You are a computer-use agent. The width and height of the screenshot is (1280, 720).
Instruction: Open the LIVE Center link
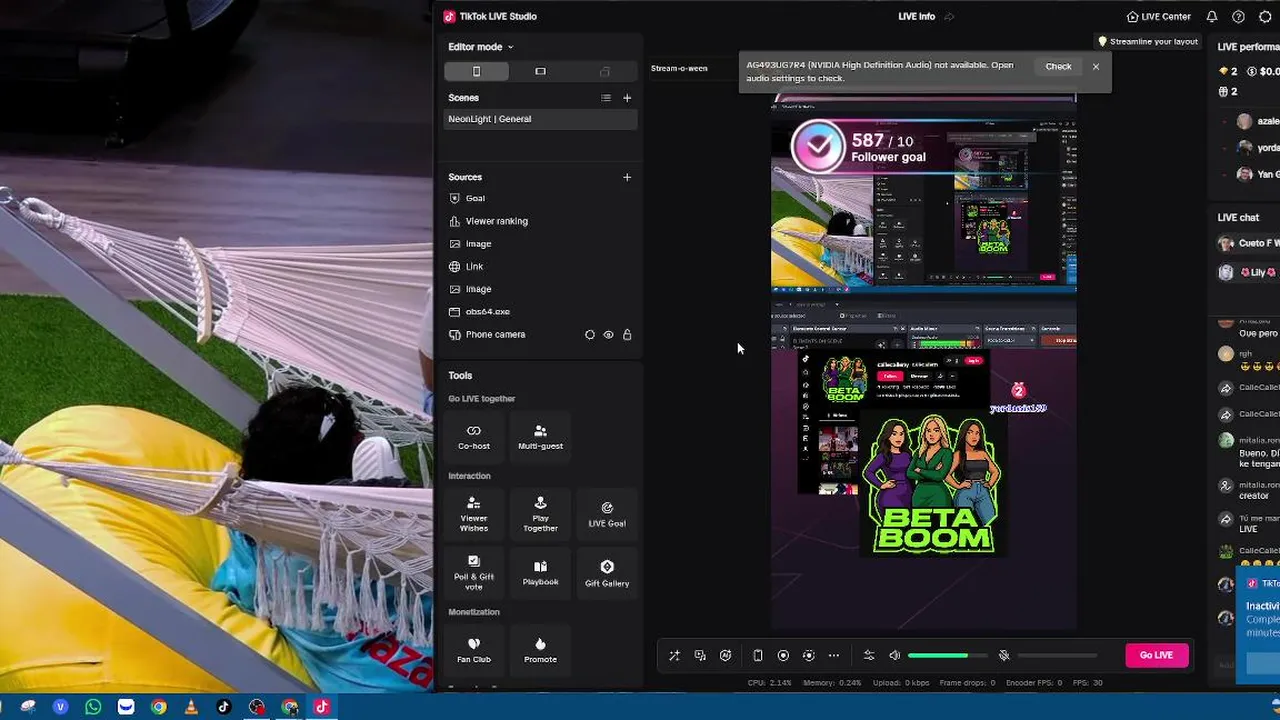coord(1158,17)
